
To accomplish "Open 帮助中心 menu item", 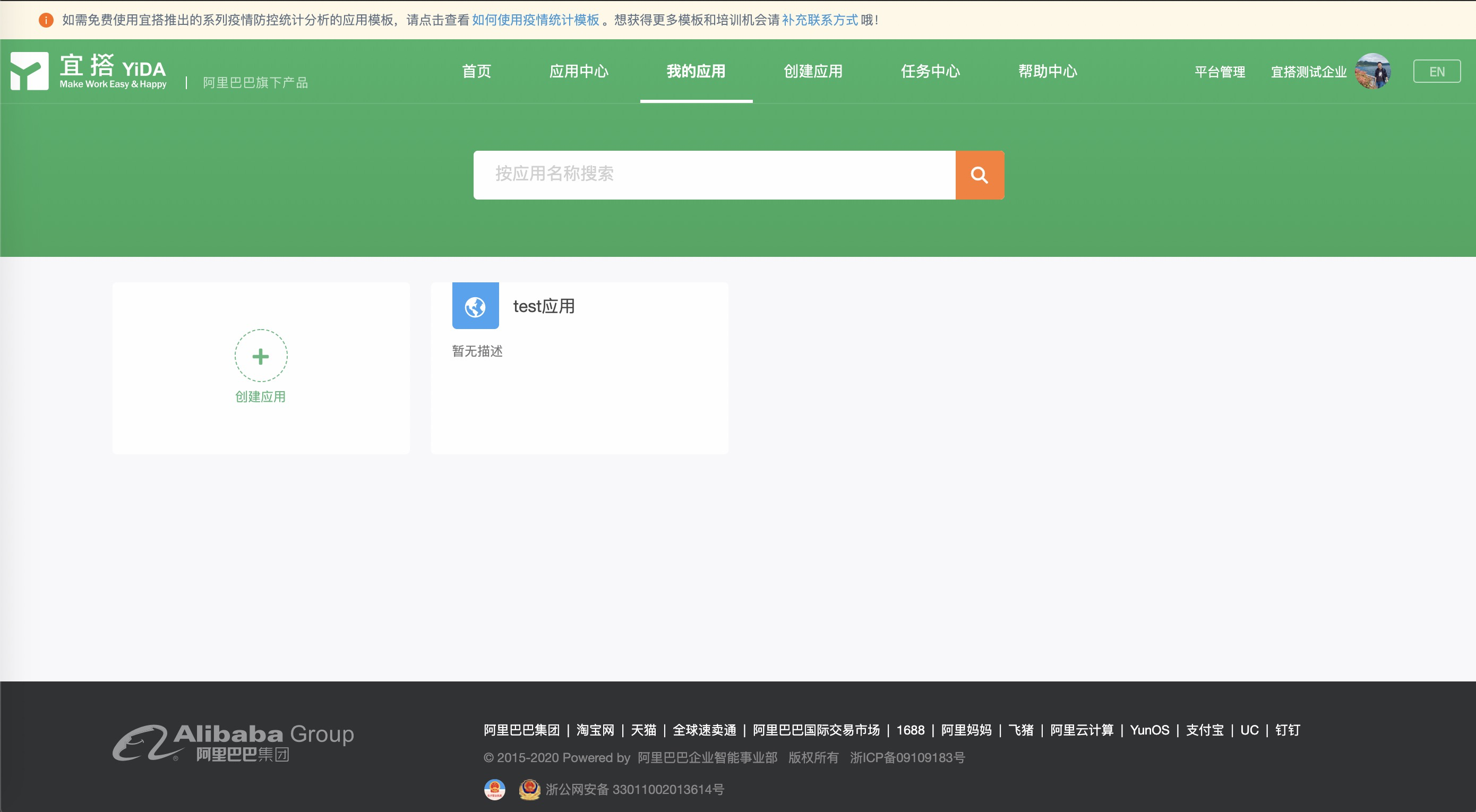I will [1048, 72].
